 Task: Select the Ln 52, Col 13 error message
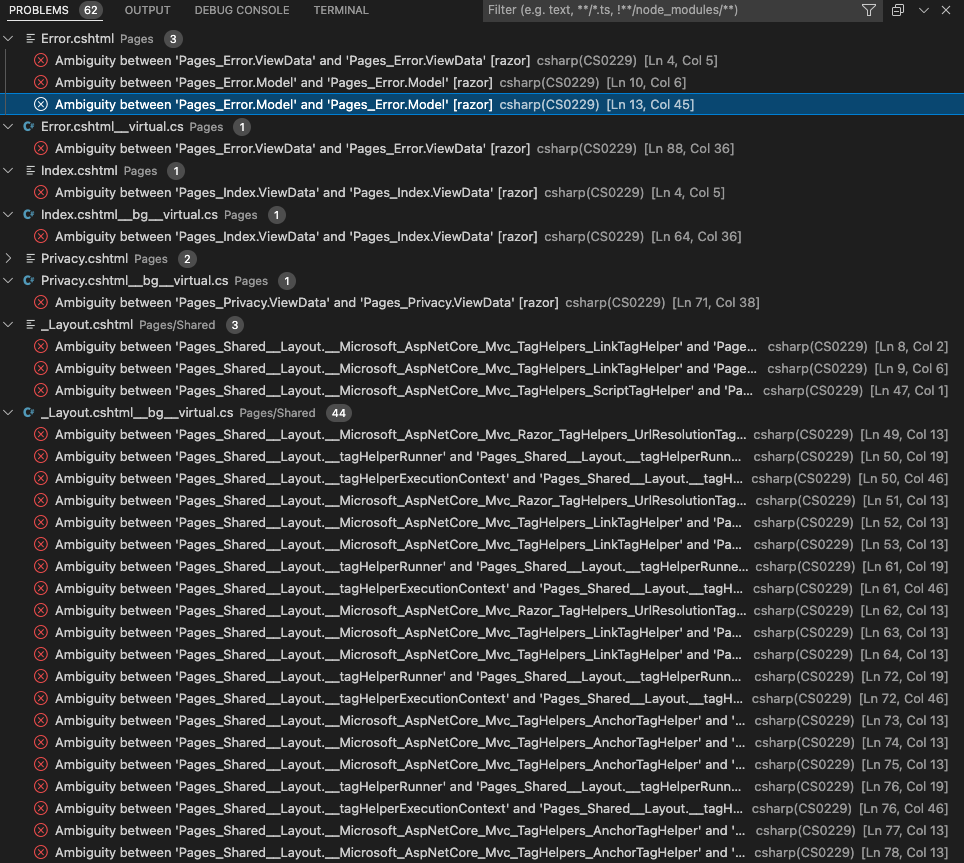coord(398,522)
